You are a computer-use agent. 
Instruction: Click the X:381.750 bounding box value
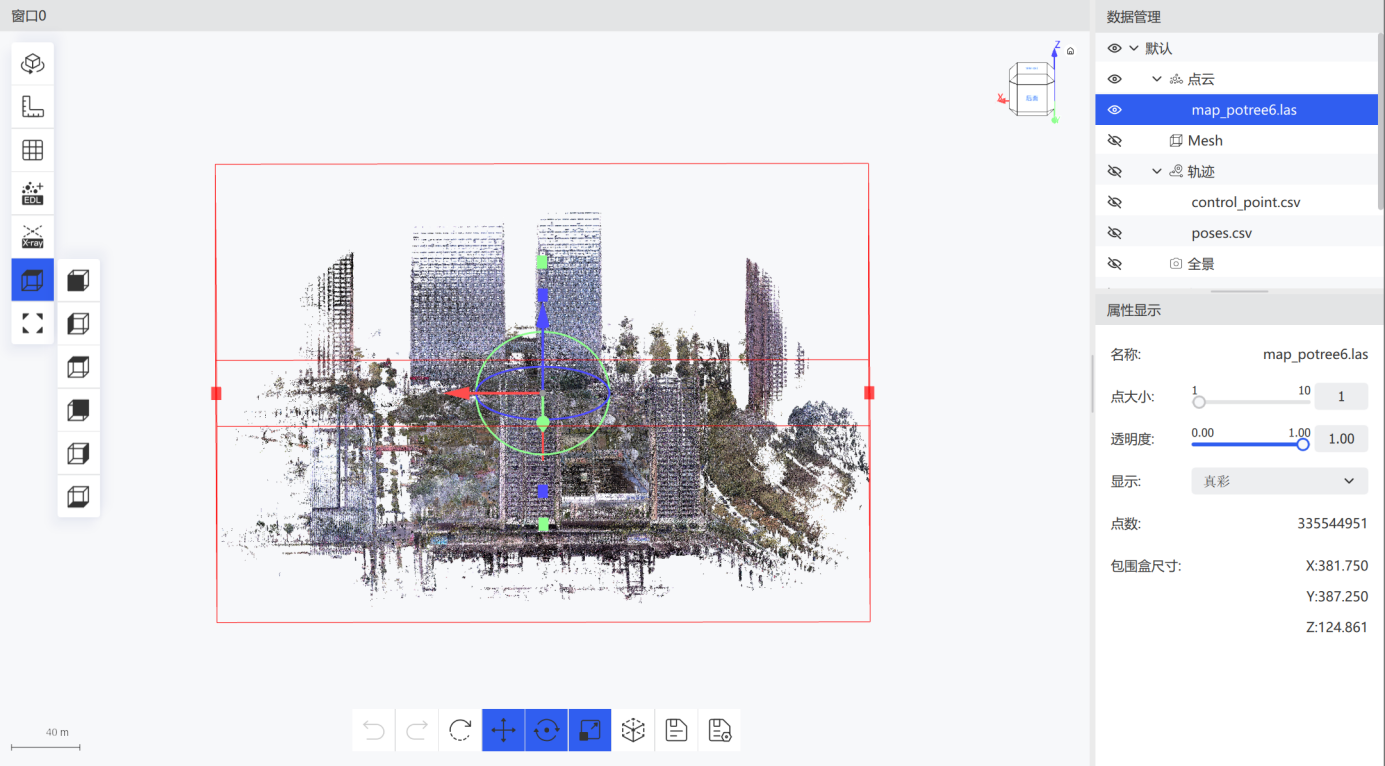click(1337, 566)
